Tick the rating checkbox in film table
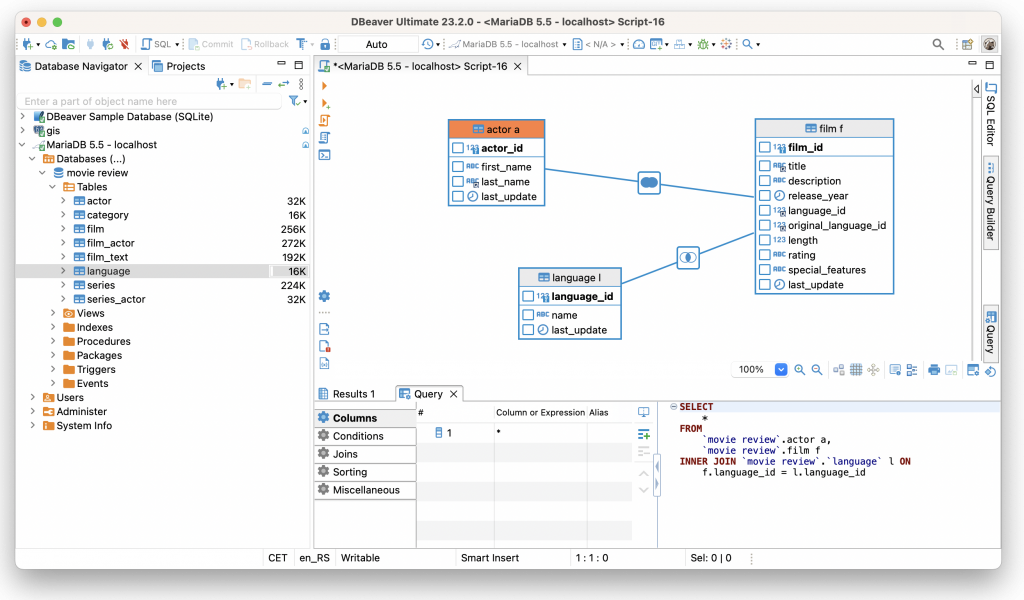The height and width of the screenshot is (600, 1024). (765, 255)
